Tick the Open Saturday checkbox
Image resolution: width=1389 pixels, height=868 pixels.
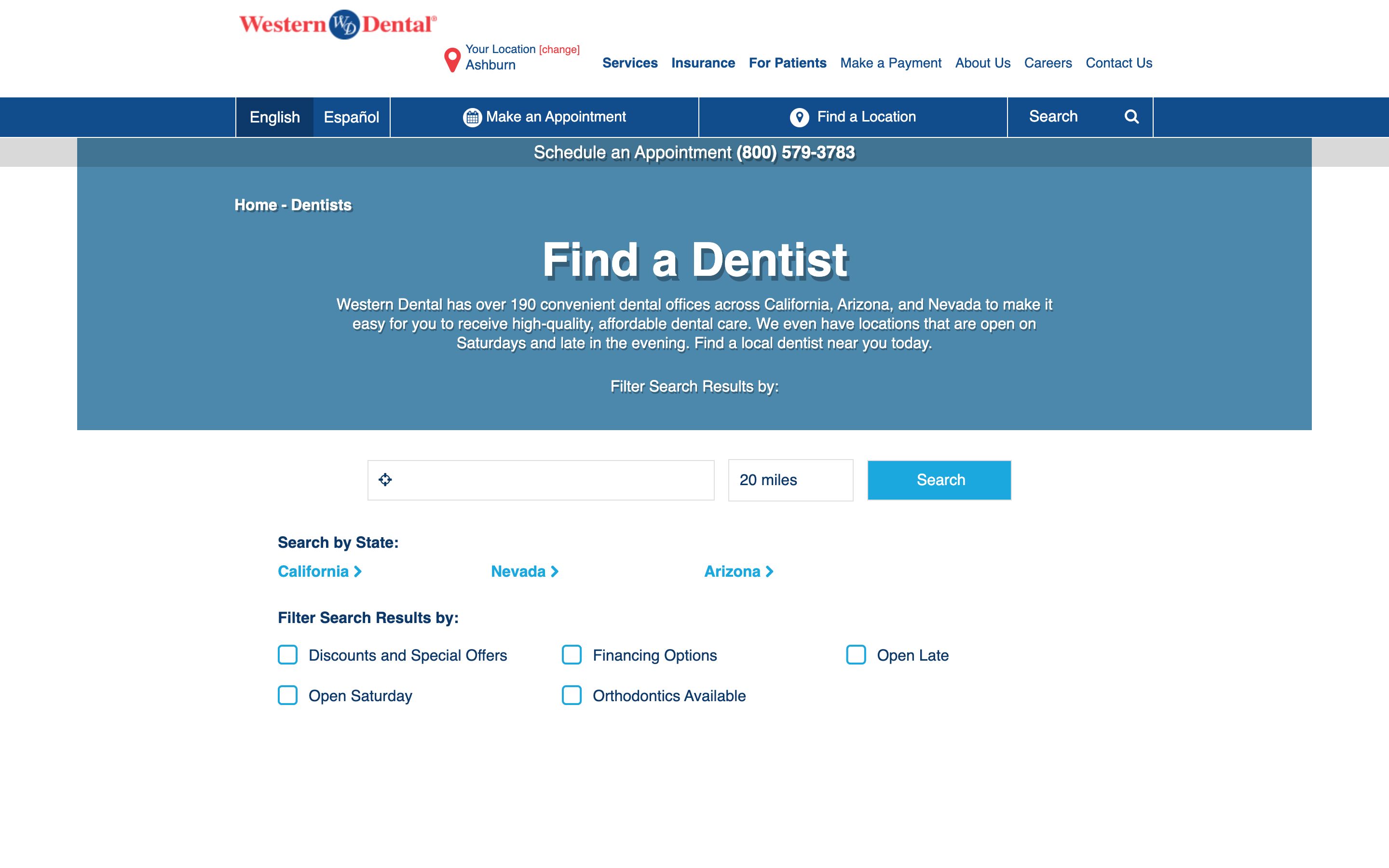tap(287, 695)
